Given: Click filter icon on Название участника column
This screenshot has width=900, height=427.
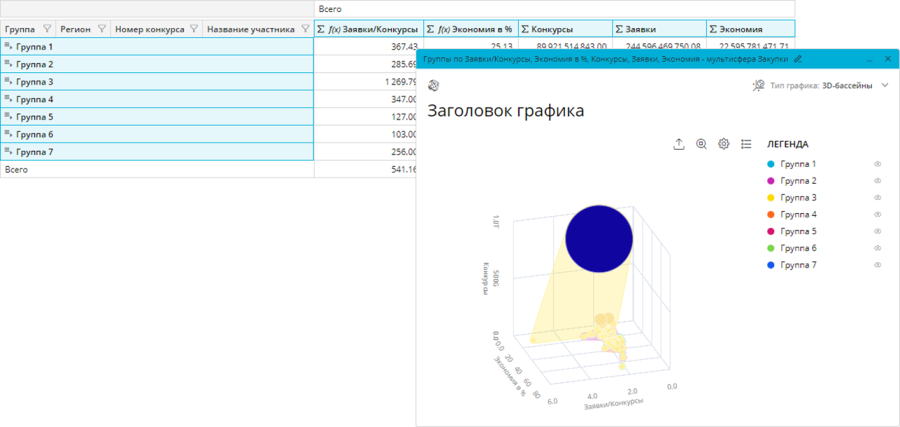Looking at the screenshot, I should tap(305, 29).
